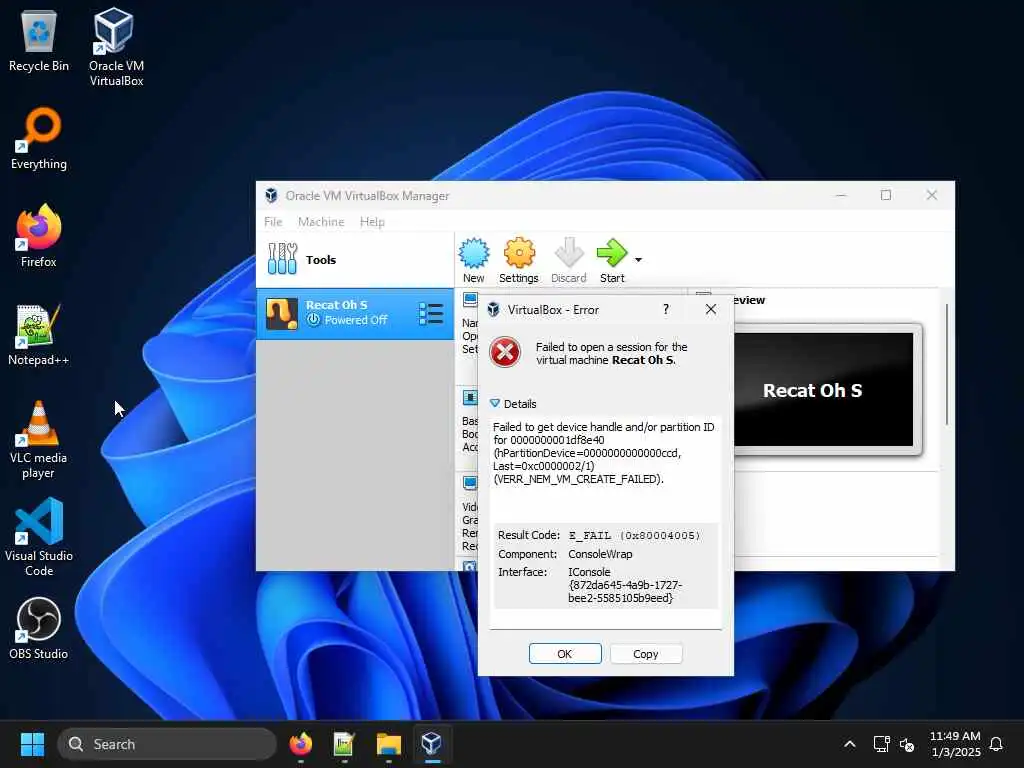Open the Windows Start menu
The width and height of the screenshot is (1024, 768).
[32, 744]
